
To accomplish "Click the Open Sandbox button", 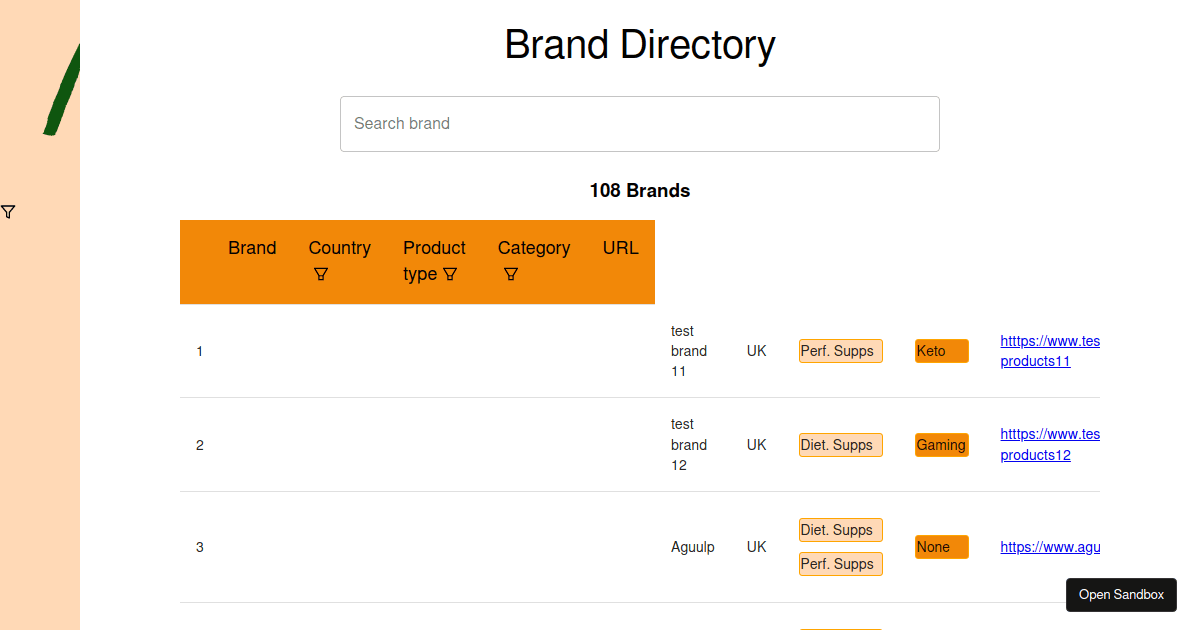I will [1121, 595].
